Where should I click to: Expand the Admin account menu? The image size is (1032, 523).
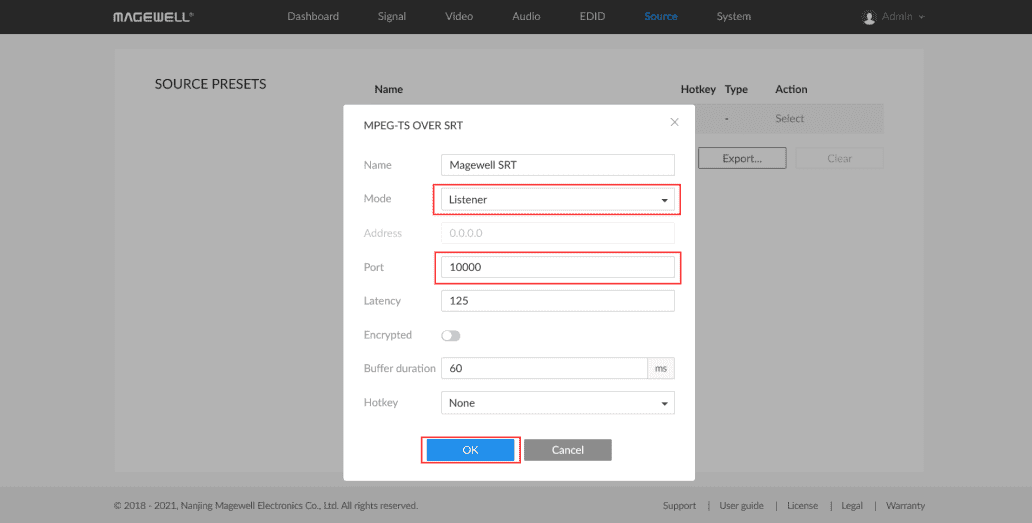pos(903,17)
